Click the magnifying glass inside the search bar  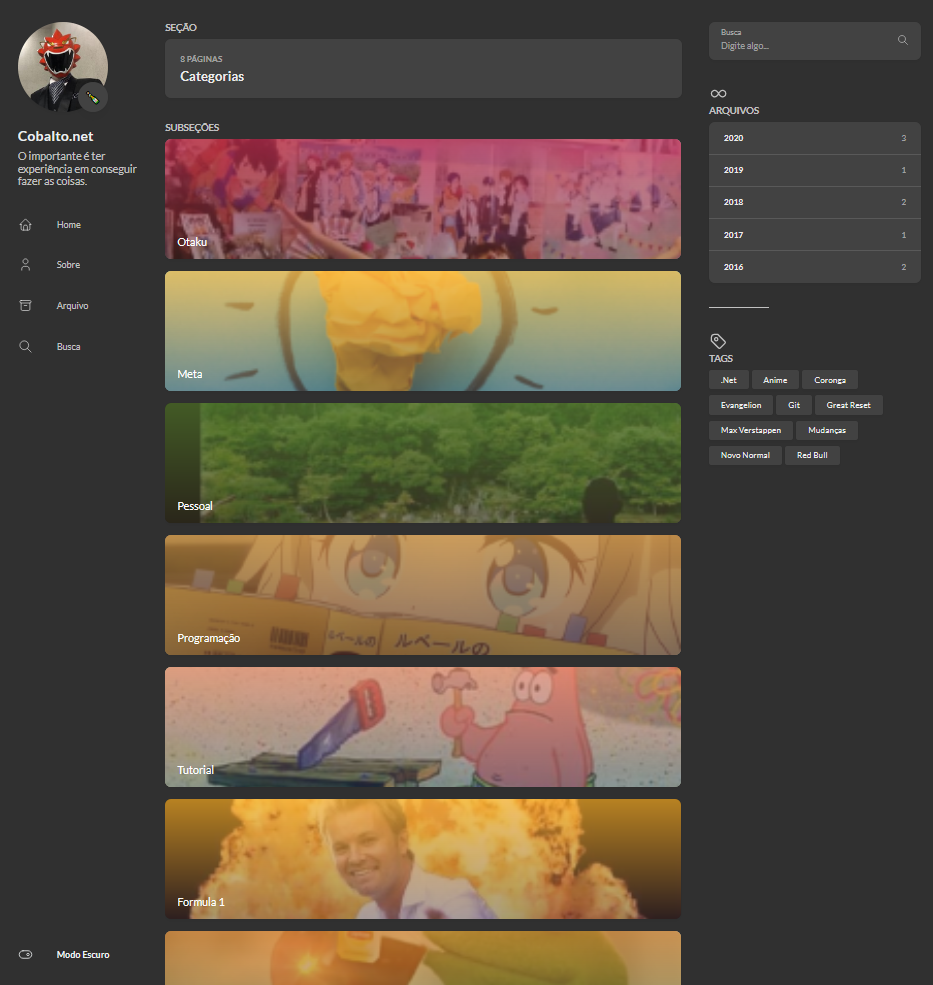pos(902,40)
